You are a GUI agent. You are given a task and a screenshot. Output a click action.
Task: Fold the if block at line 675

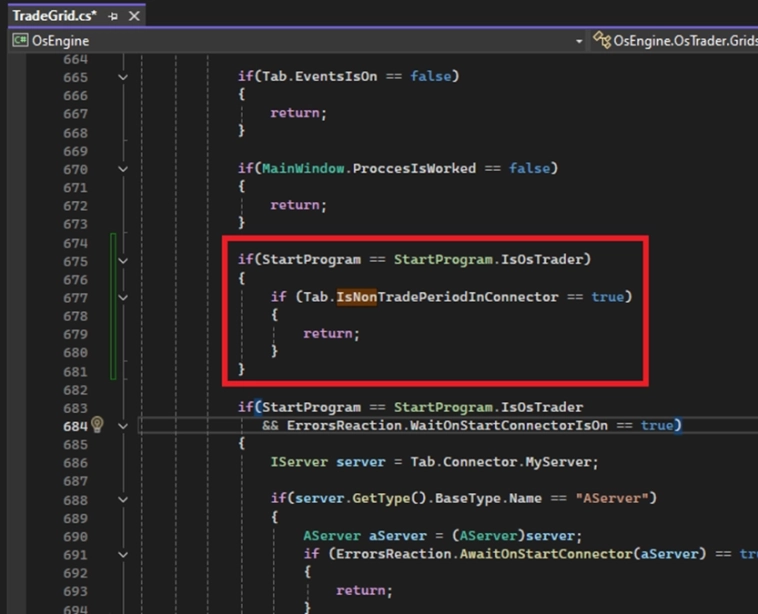pyautogui.click(x=123, y=260)
